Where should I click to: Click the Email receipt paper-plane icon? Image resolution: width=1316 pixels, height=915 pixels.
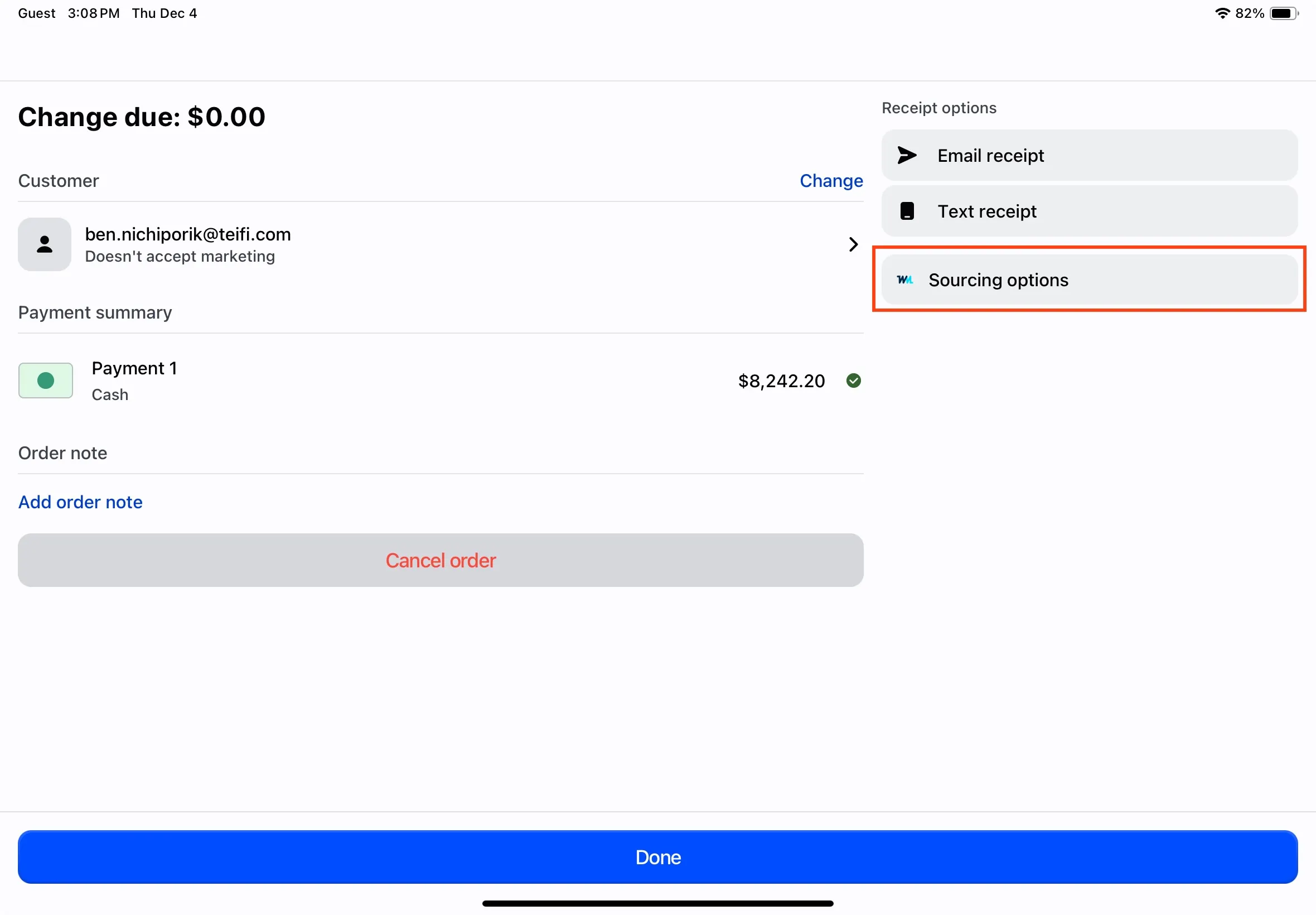[x=906, y=155]
